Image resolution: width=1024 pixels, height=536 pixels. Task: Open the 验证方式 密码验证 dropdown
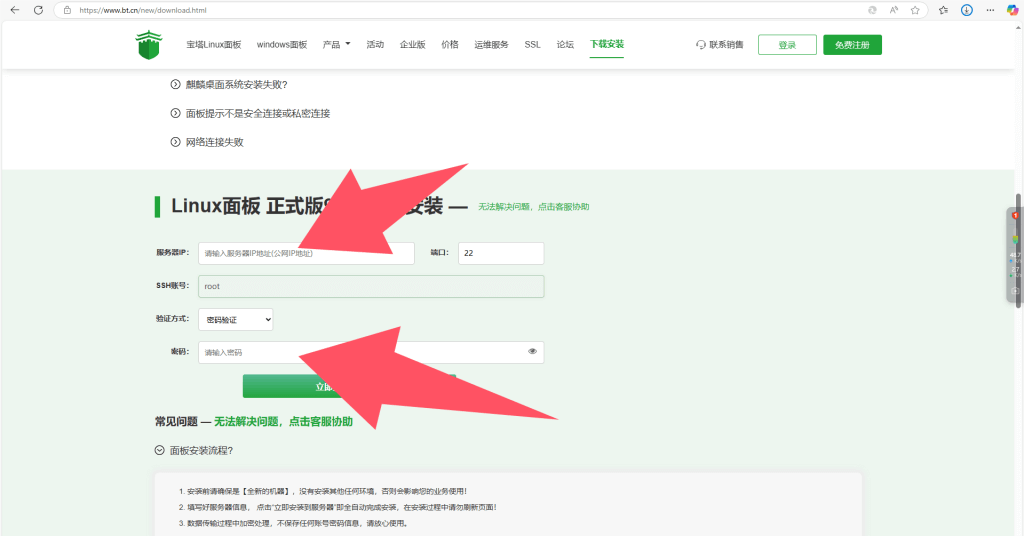coord(236,319)
